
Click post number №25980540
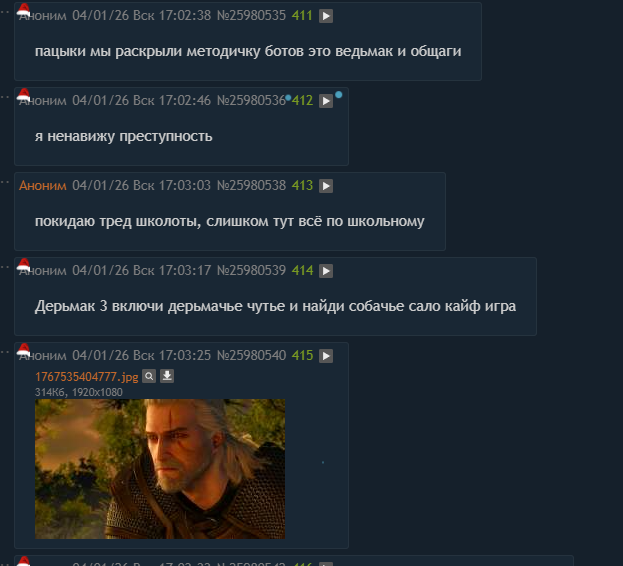pyautogui.click(x=251, y=355)
